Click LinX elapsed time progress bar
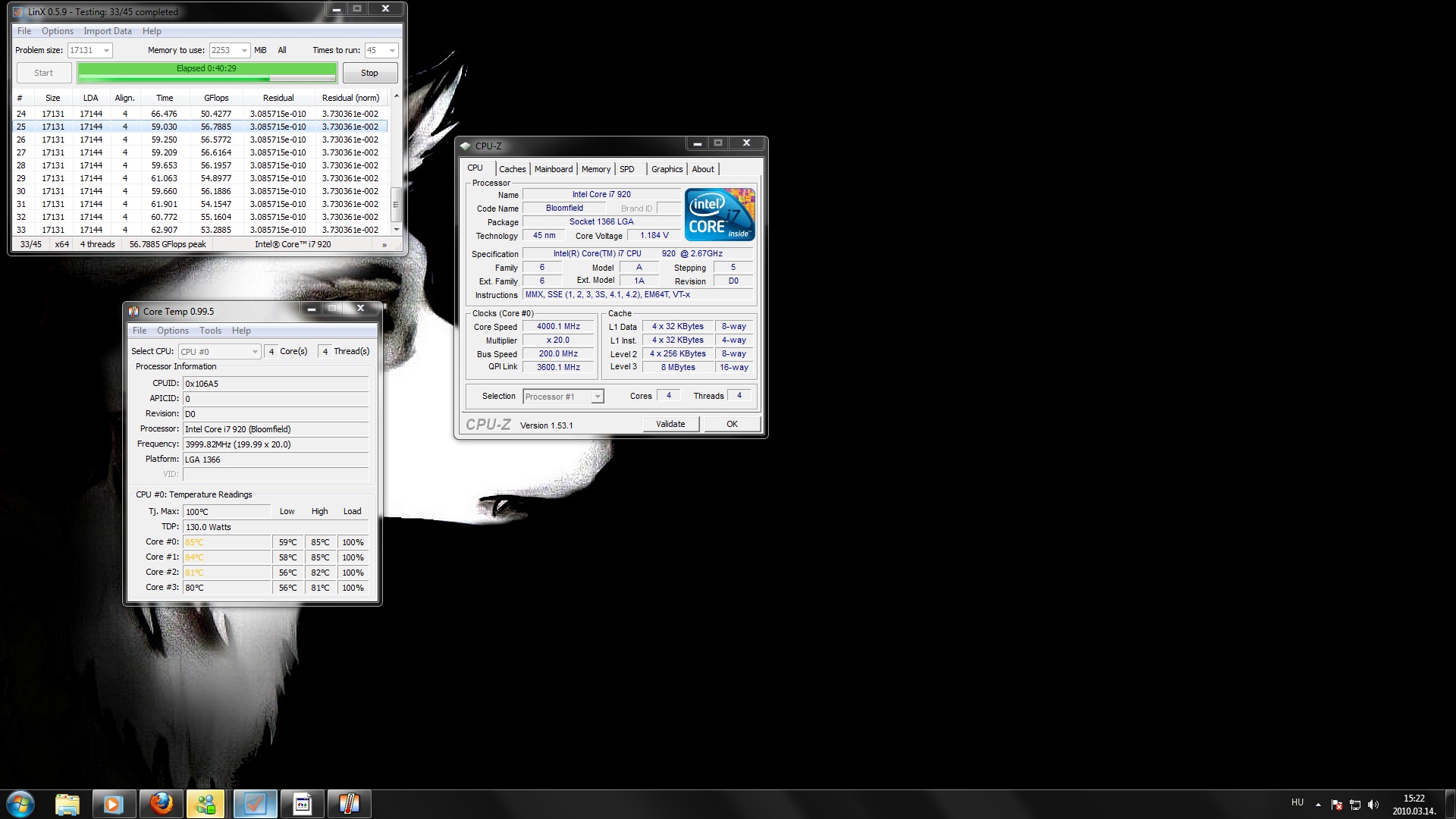Viewport: 1456px width, 819px height. (x=207, y=73)
